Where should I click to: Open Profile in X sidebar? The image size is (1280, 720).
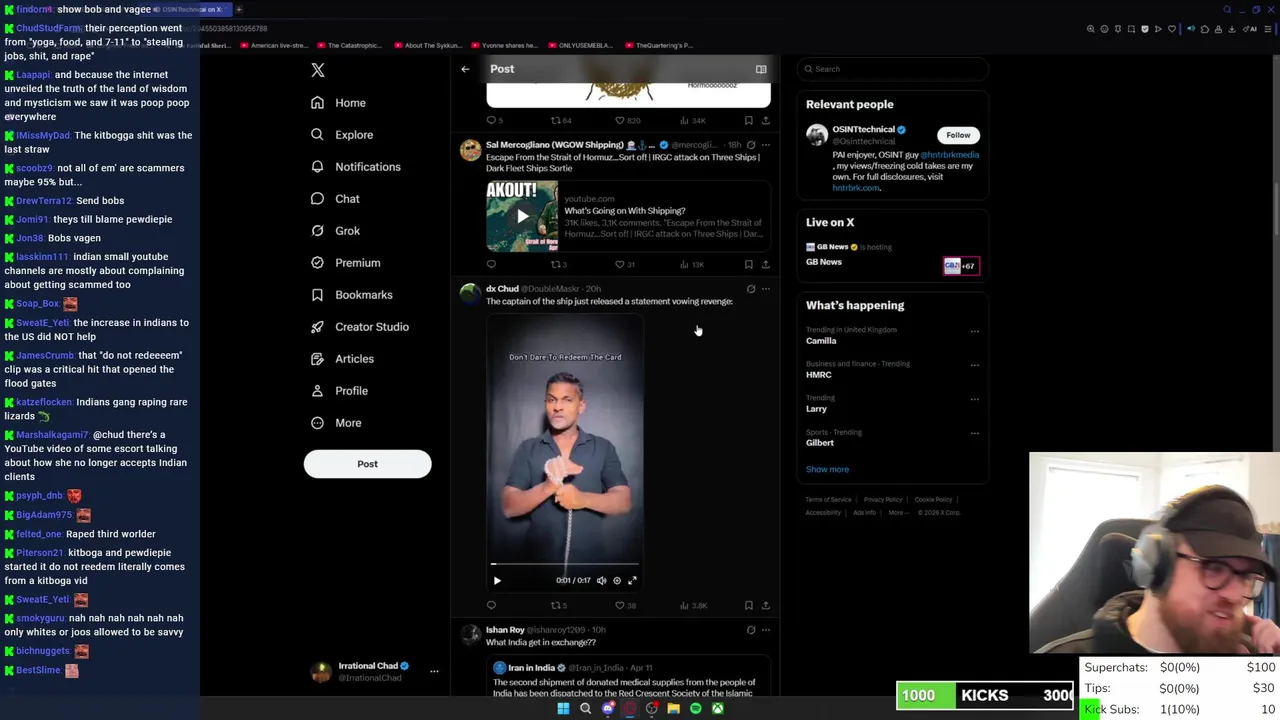coord(339,391)
